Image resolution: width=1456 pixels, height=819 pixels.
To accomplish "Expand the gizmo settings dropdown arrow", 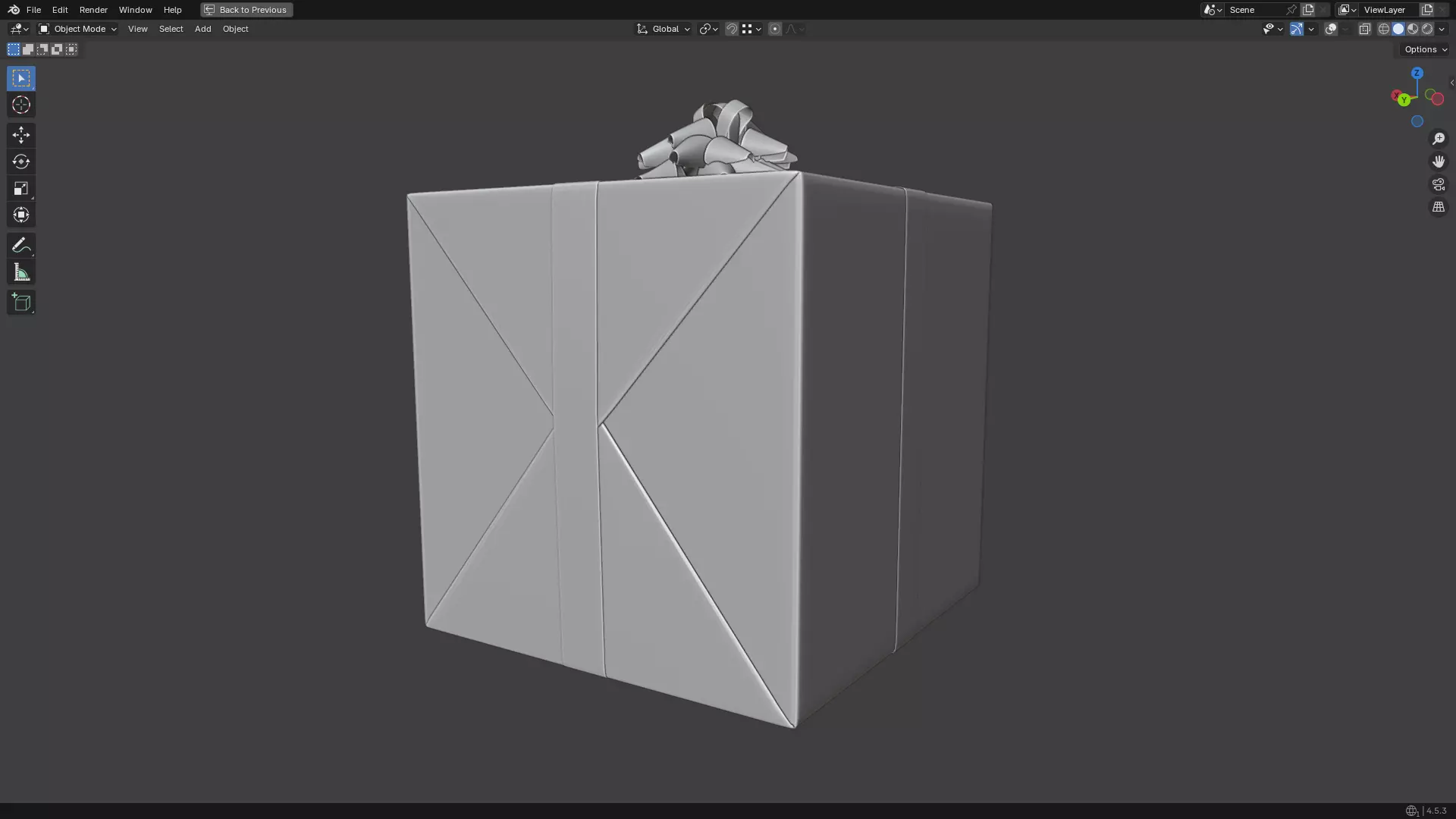I will point(1311,29).
